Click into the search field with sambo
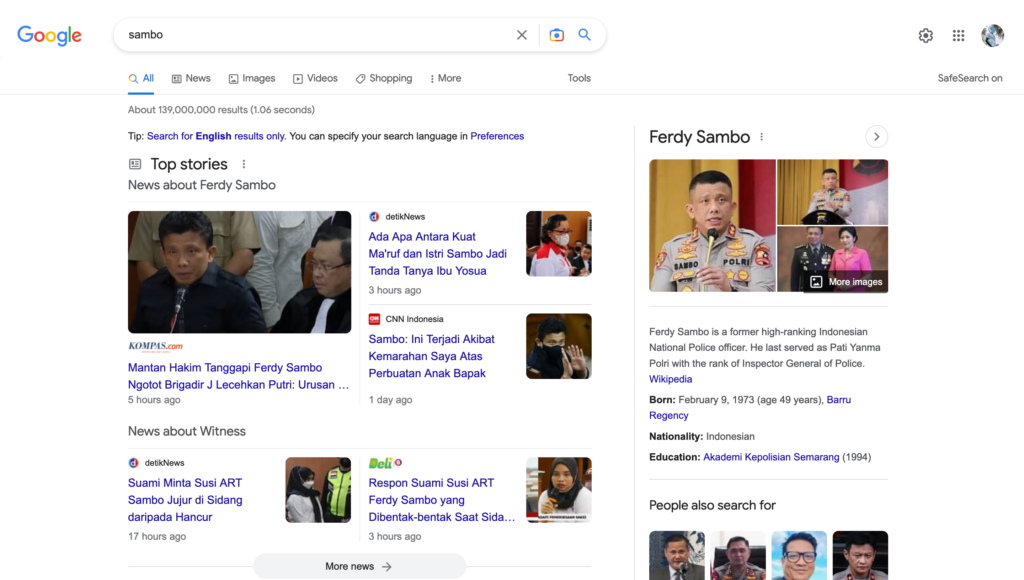This screenshot has width=1024, height=580. coord(310,35)
